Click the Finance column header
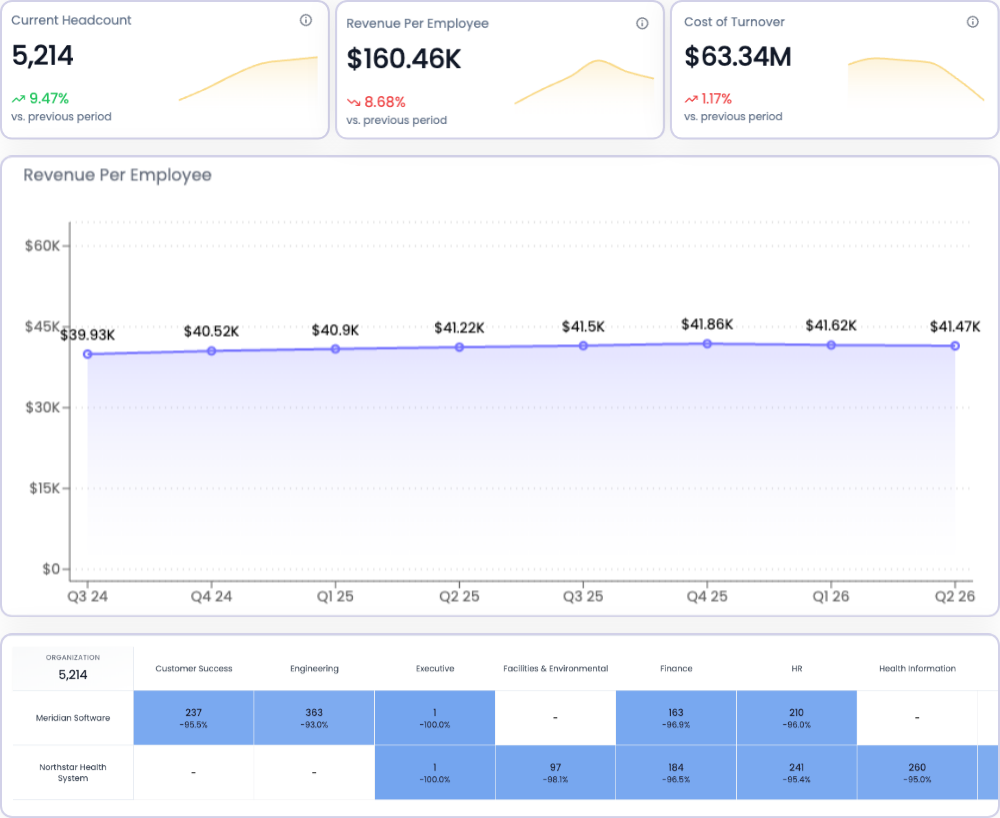 676,669
